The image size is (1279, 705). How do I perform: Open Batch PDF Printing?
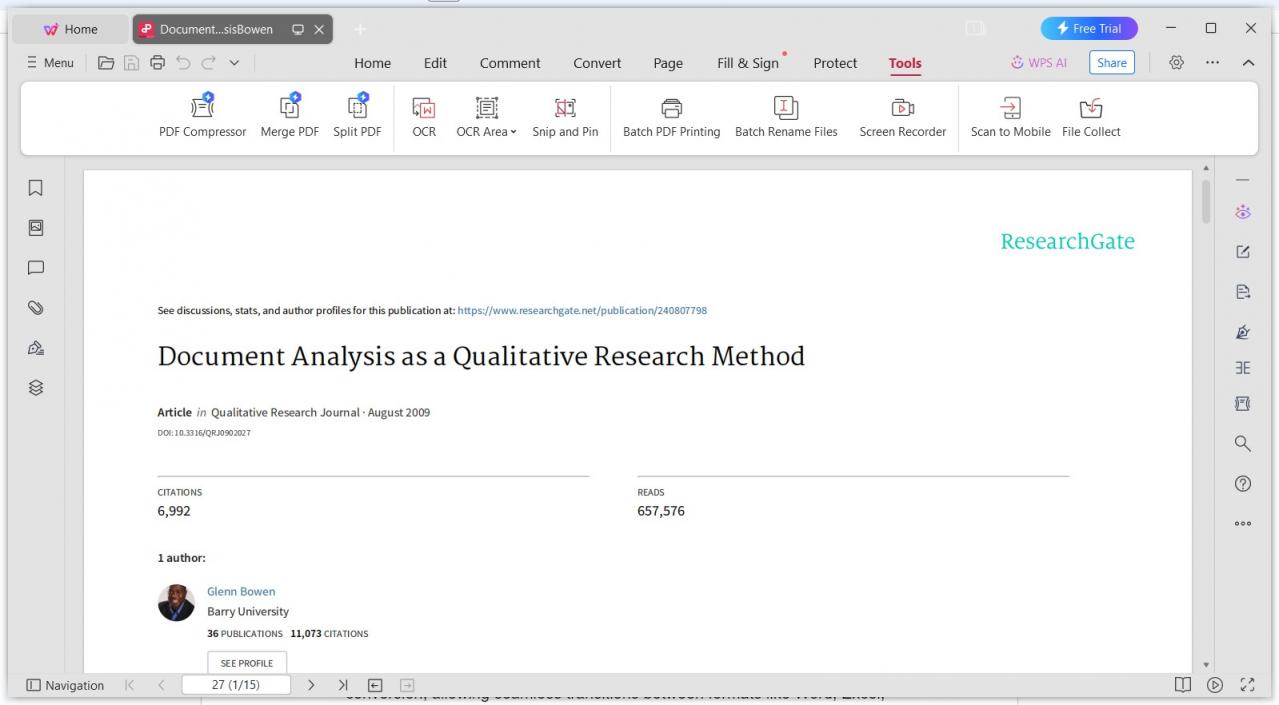point(671,116)
